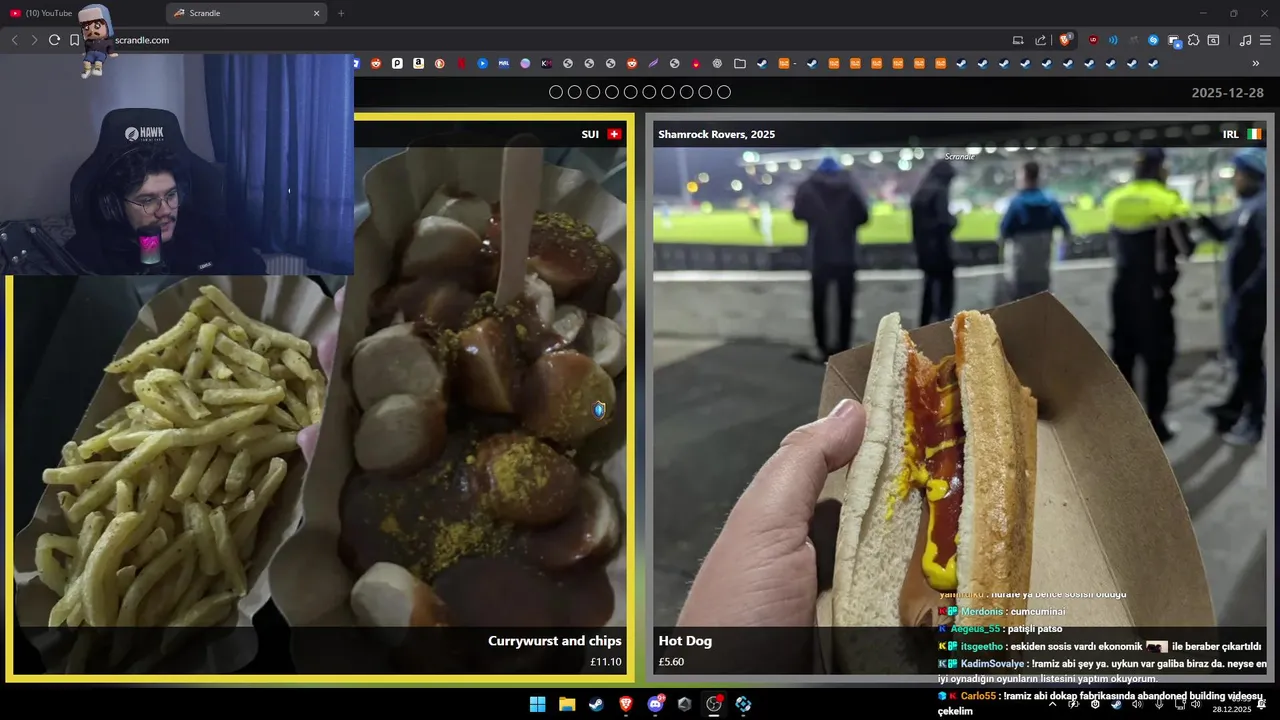Screen dimensions: 1280x720
Task: Click the £11.10 price text
Action: (x=606, y=662)
